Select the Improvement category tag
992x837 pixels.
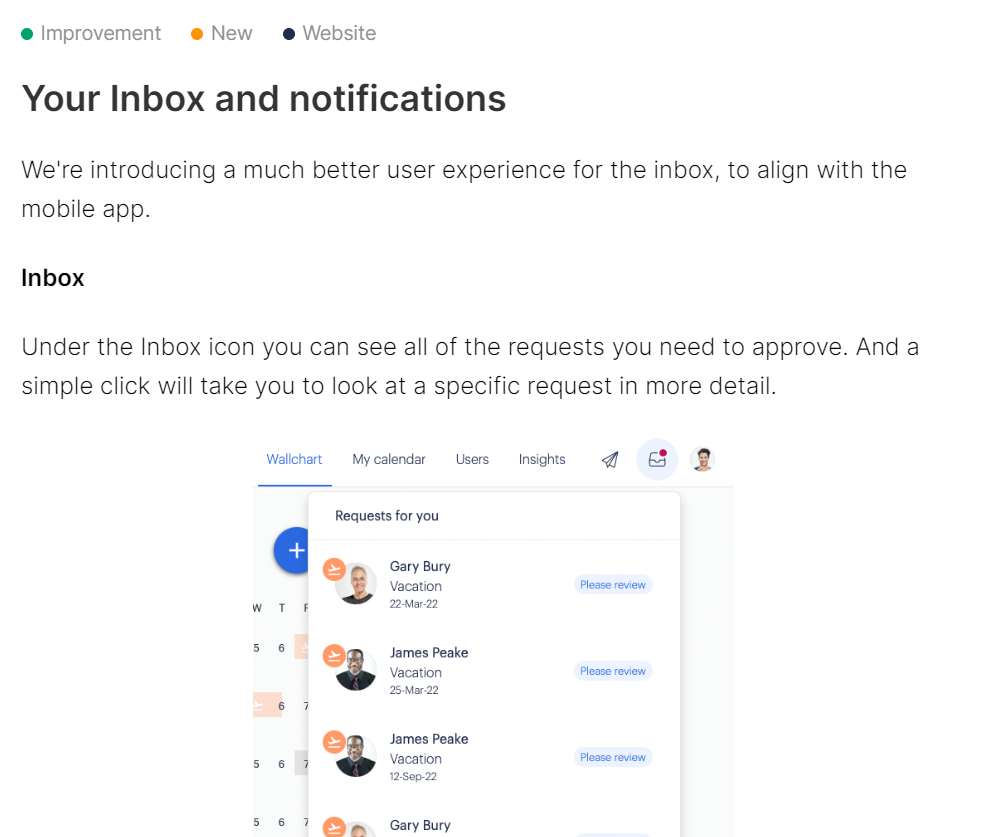[91, 33]
